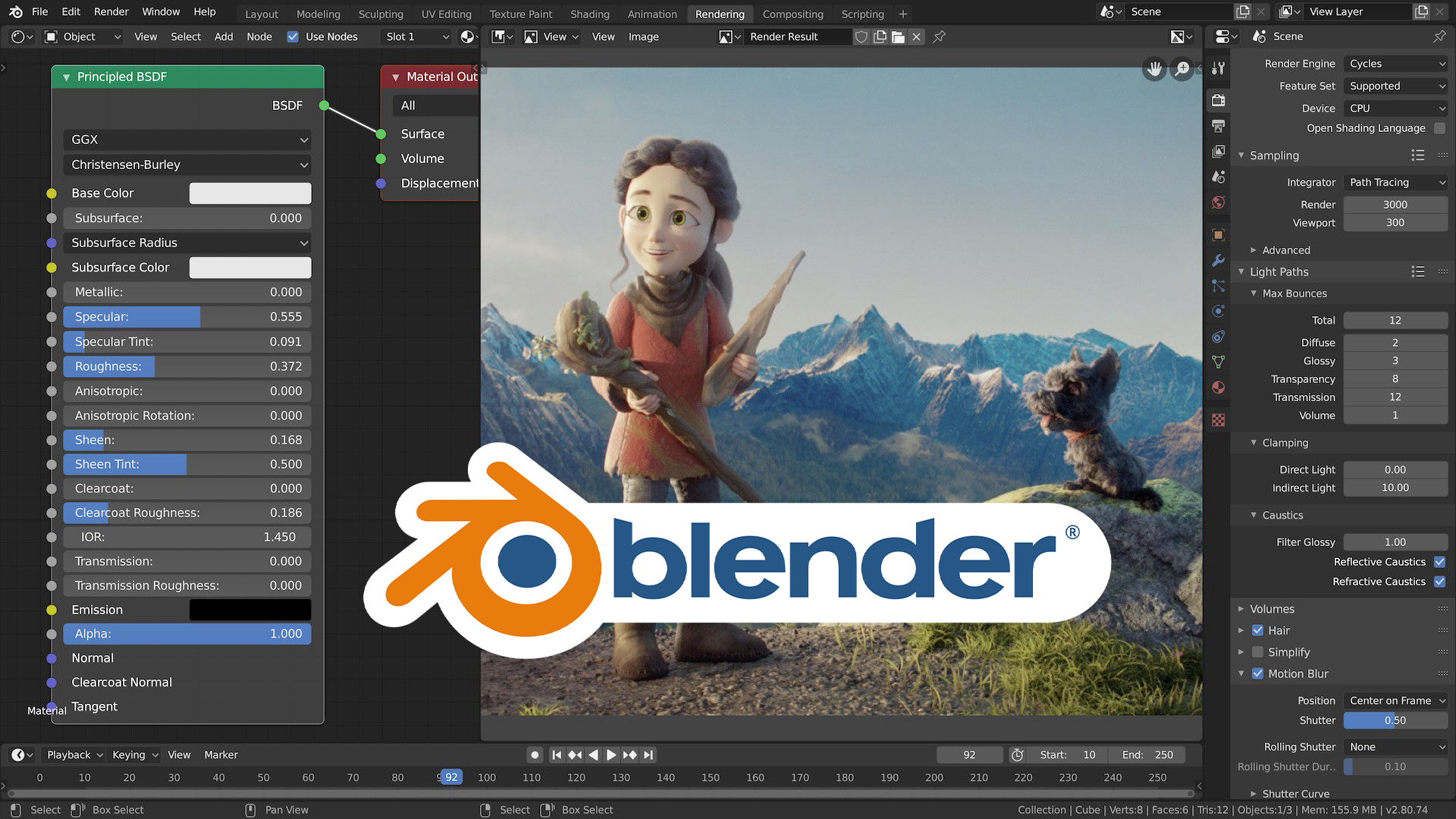This screenshot has height=819, width=1456.
Task: Pin the Scene properties panel
Action: tap(1439, 36)
